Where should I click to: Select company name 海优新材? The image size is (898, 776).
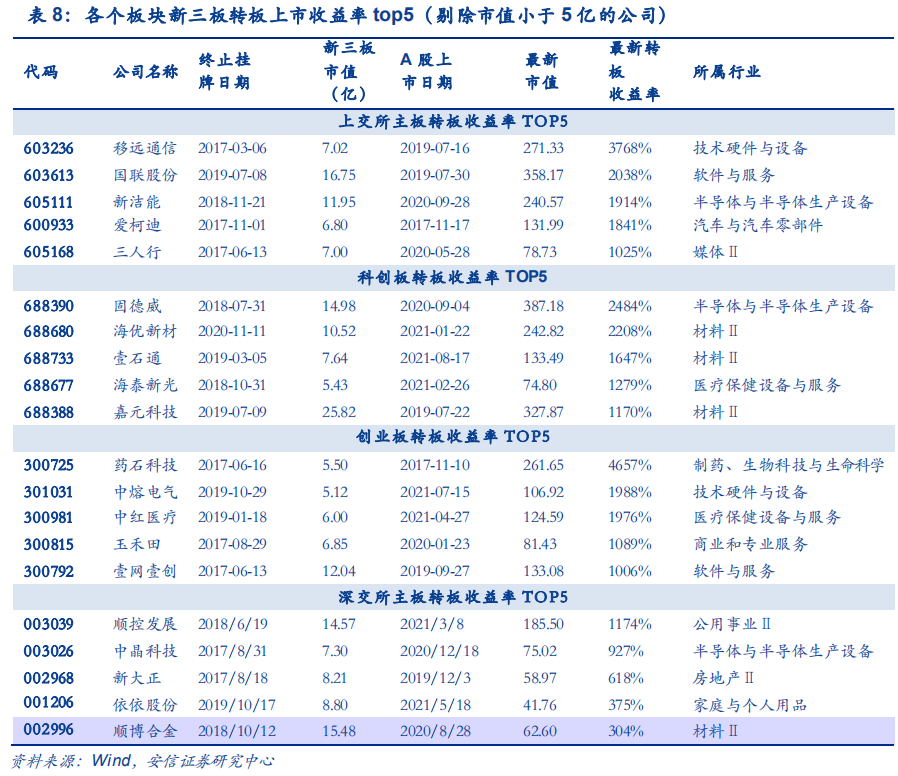coord(145,332)
